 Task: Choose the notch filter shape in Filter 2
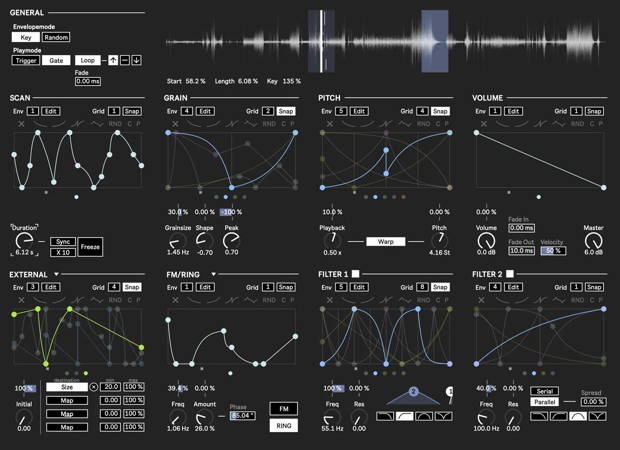(597, 415)
